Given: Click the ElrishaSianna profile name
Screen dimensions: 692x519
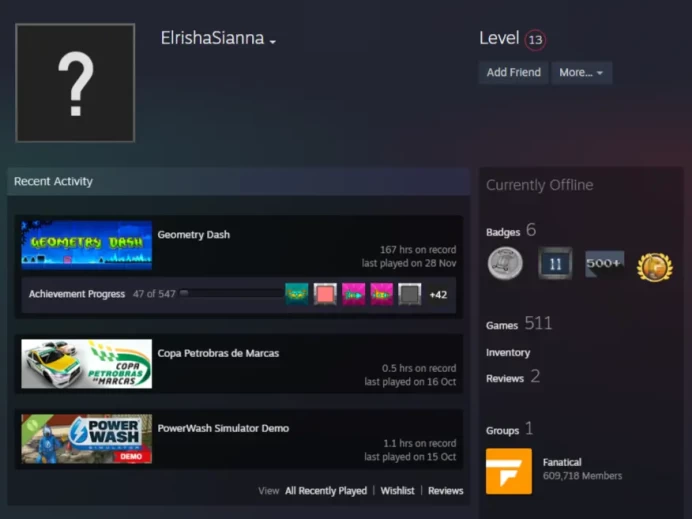Looking at the screenshot, I should [x=212, y=38].
